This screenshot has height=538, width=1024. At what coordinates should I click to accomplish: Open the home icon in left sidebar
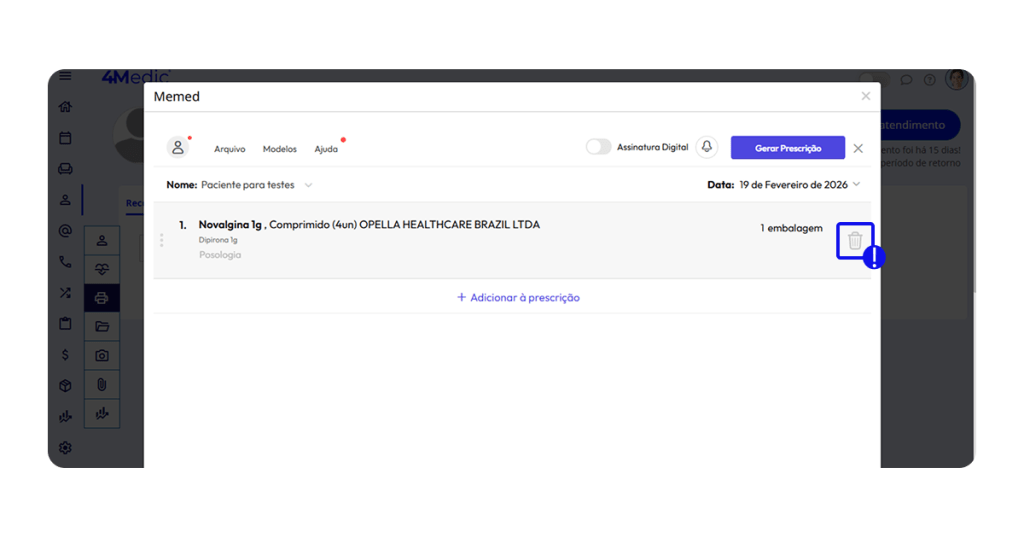65,107
